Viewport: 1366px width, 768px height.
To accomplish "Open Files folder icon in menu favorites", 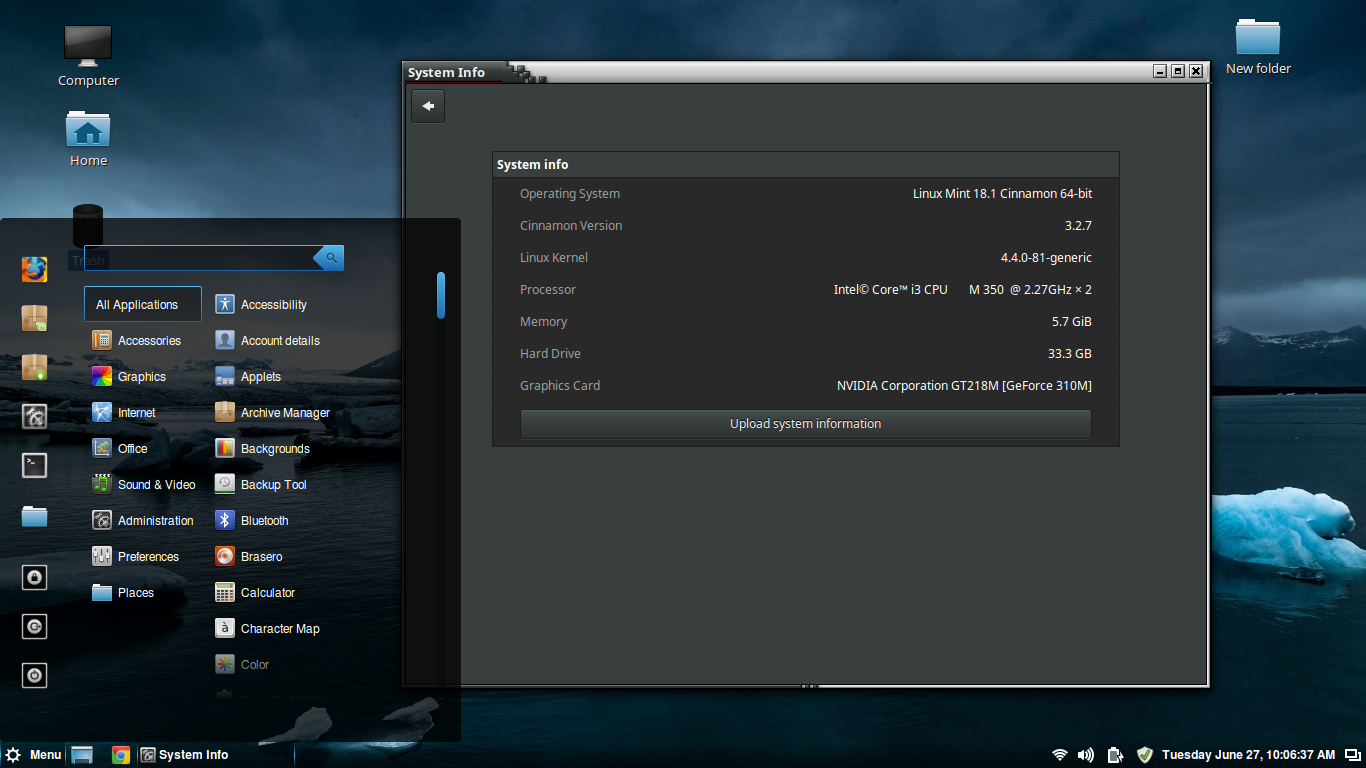I will [35, 516].
